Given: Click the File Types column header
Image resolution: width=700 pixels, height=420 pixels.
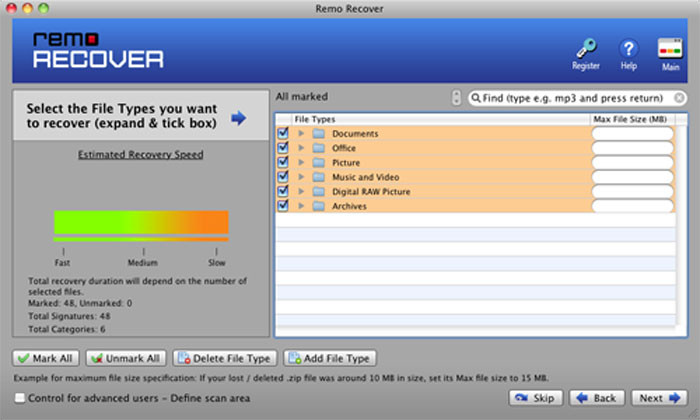Looking at the screenshot, I should 441,119.
